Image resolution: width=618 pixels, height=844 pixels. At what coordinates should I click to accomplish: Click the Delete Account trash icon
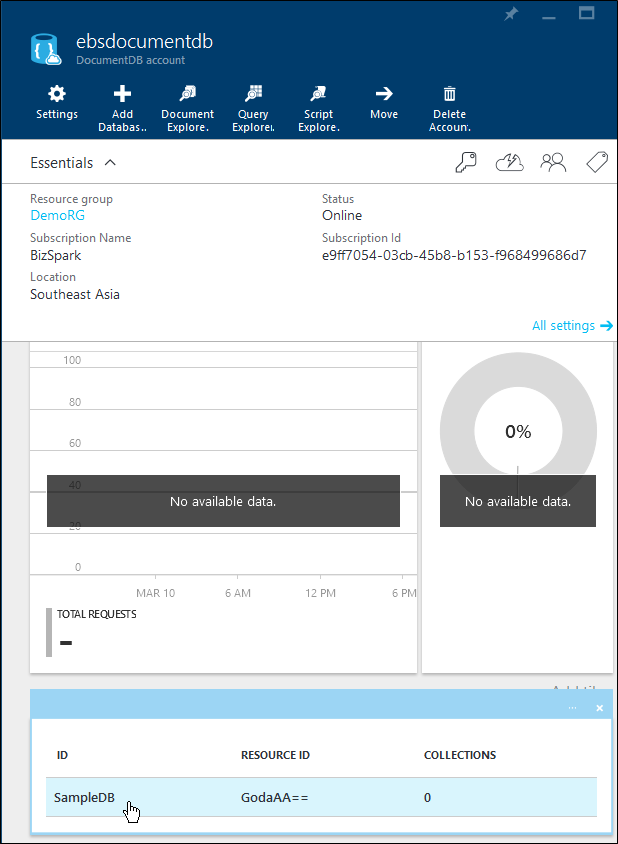click(x=450, y=94)
